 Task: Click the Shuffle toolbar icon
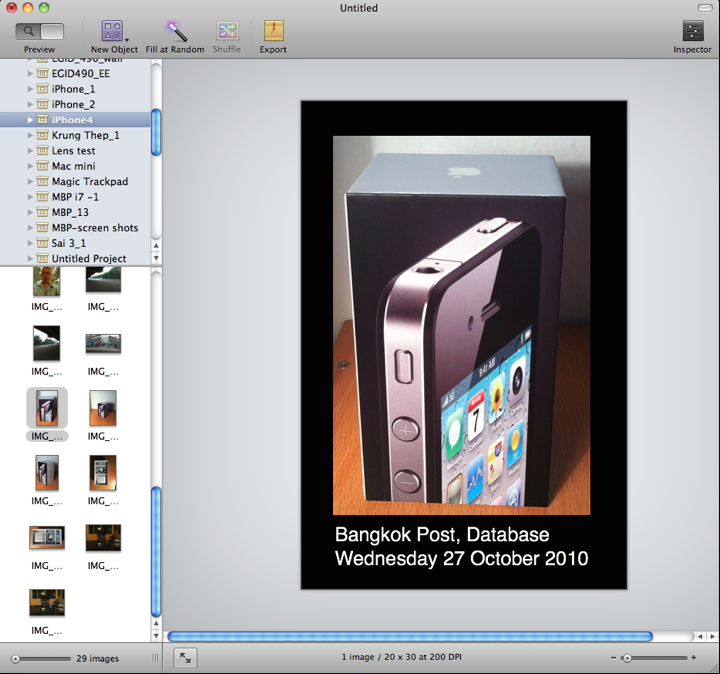227,31
